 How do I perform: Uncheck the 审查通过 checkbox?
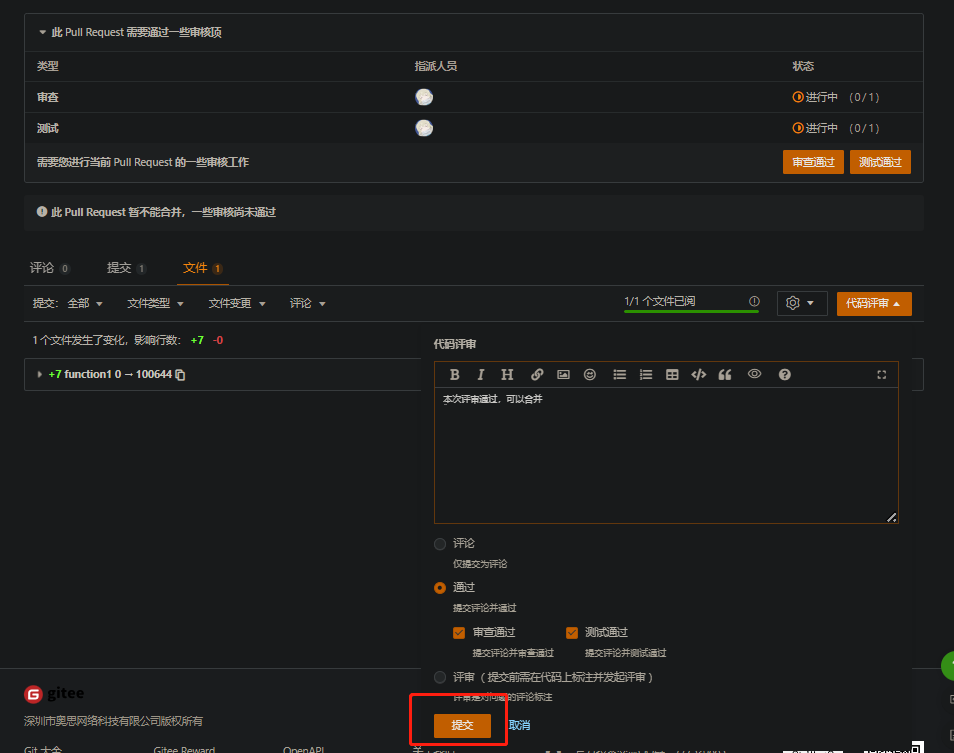pyautogui.click(x=459, y=632)
